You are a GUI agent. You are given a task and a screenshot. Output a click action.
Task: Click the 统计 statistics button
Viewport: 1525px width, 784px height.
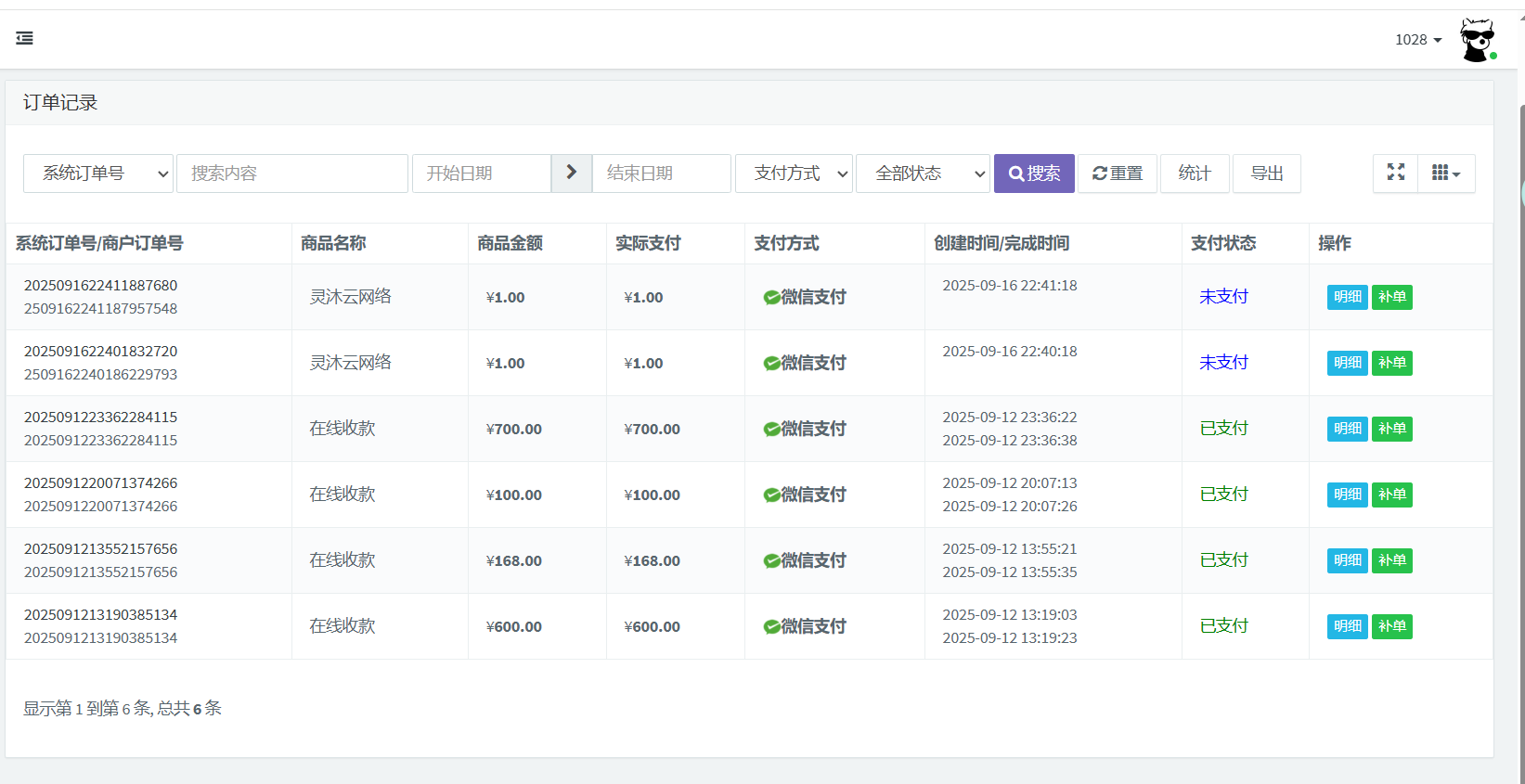tap(1194, 174)
